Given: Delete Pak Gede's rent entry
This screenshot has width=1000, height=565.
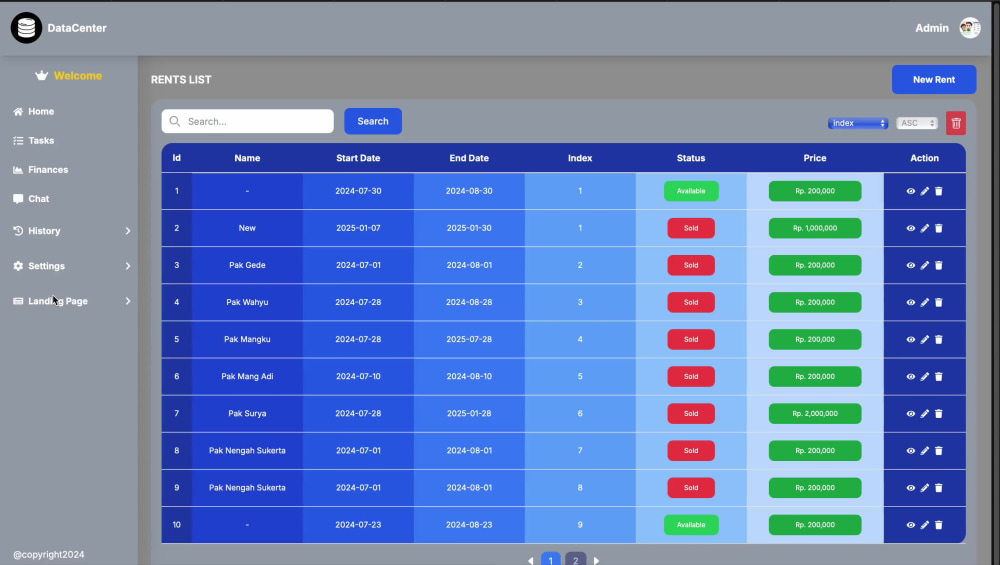Looking at the screenshot, I should [939, 265].
